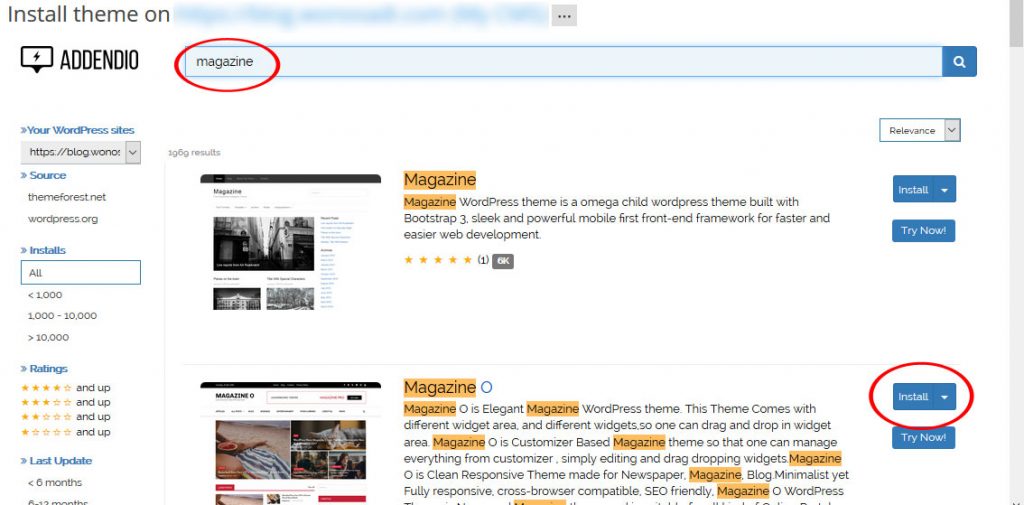Filter by four stars and up
This screenshot has width=1024, height=505.
(x=65, y=387)
